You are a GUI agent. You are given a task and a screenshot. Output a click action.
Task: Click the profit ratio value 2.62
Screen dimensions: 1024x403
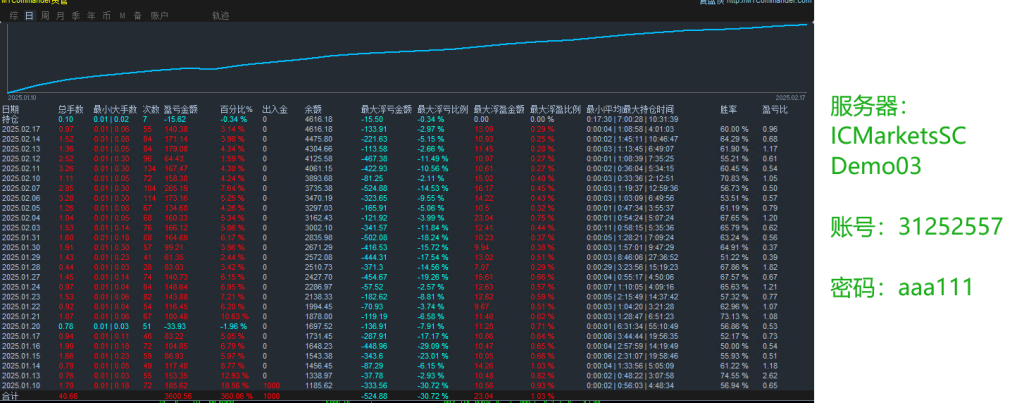pos(769,375)
